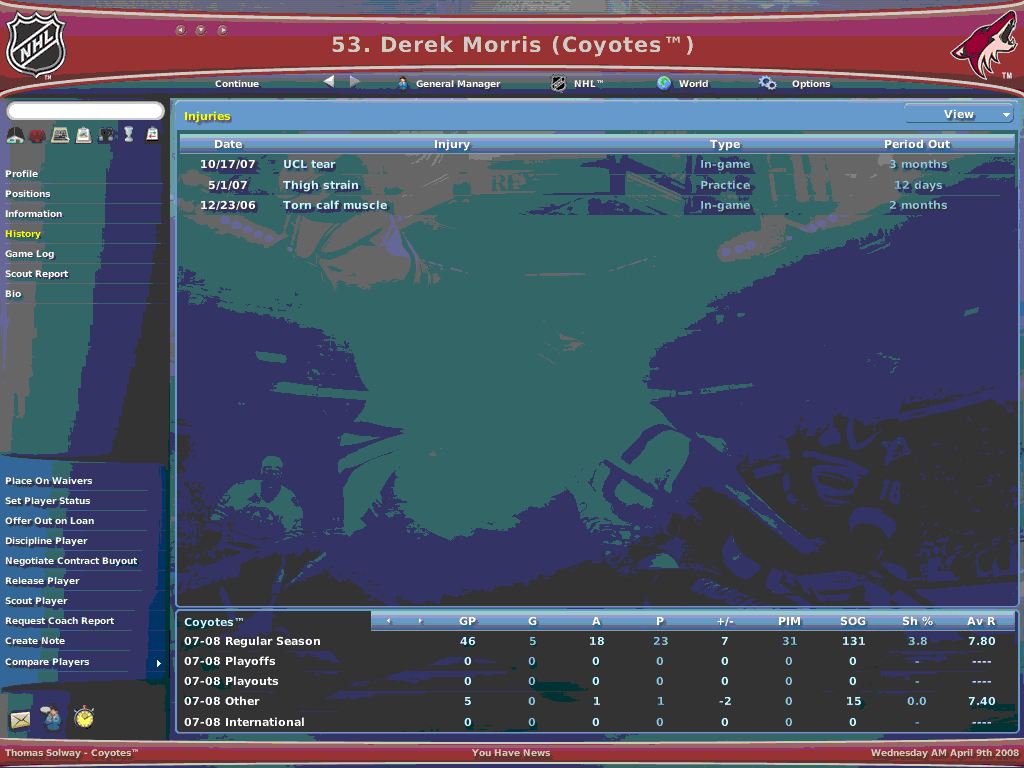Select the UCL tear injury row
1024x768 pixels.
(597, 165)
